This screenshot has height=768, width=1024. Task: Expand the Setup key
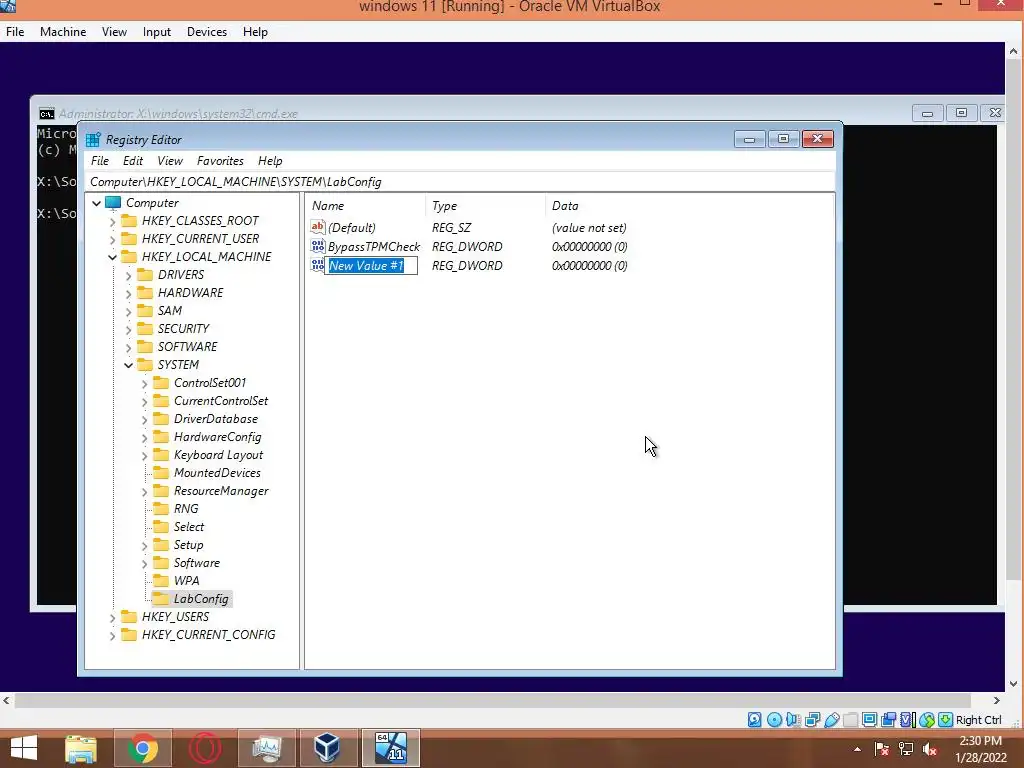coord(144,545)
